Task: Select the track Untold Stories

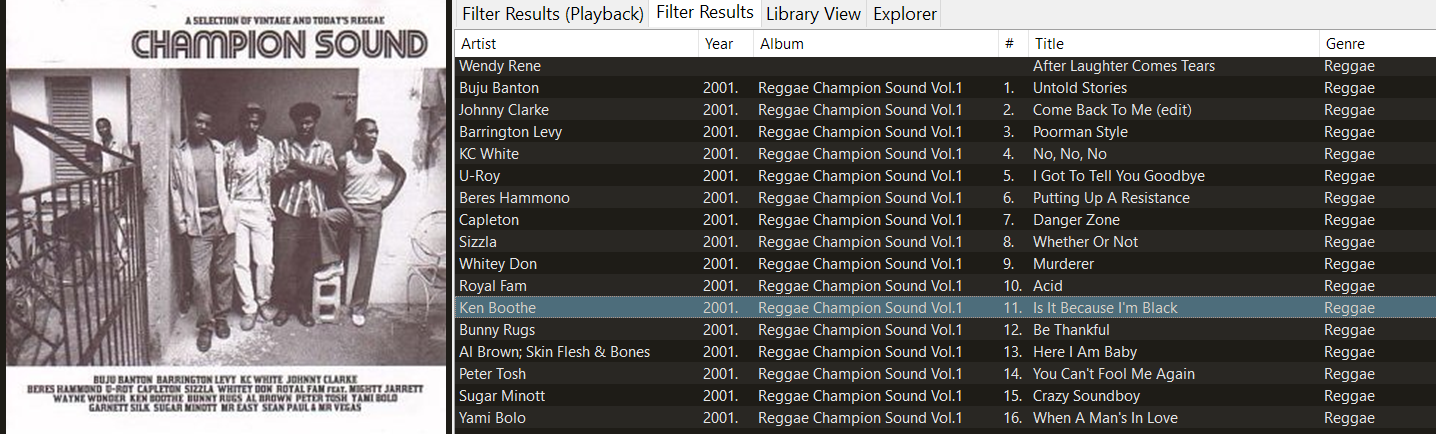Action: point(1079,88)
